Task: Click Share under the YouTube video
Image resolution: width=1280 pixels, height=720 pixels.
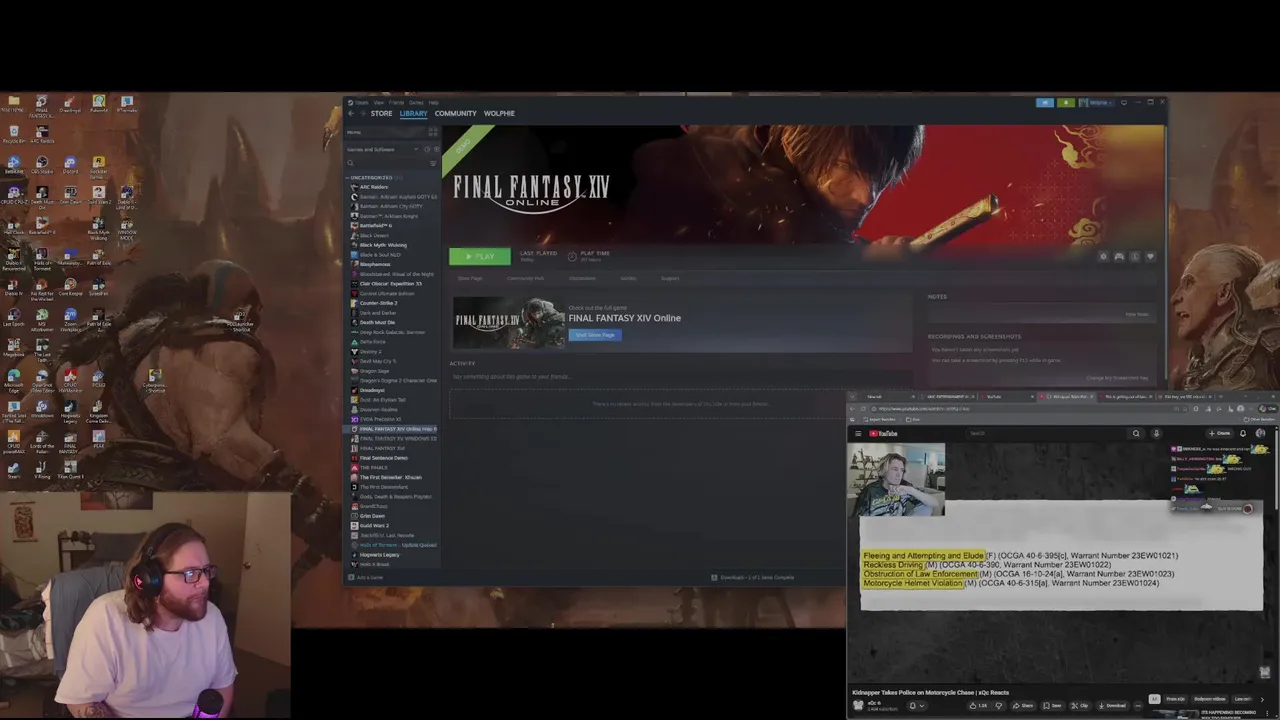Action: point(1023,705)
